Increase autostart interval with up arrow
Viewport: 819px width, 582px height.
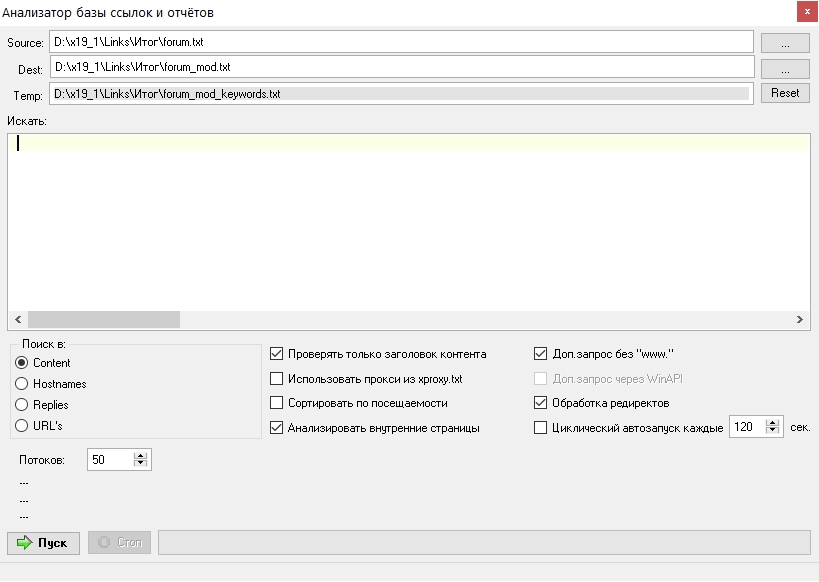[773, 422]
